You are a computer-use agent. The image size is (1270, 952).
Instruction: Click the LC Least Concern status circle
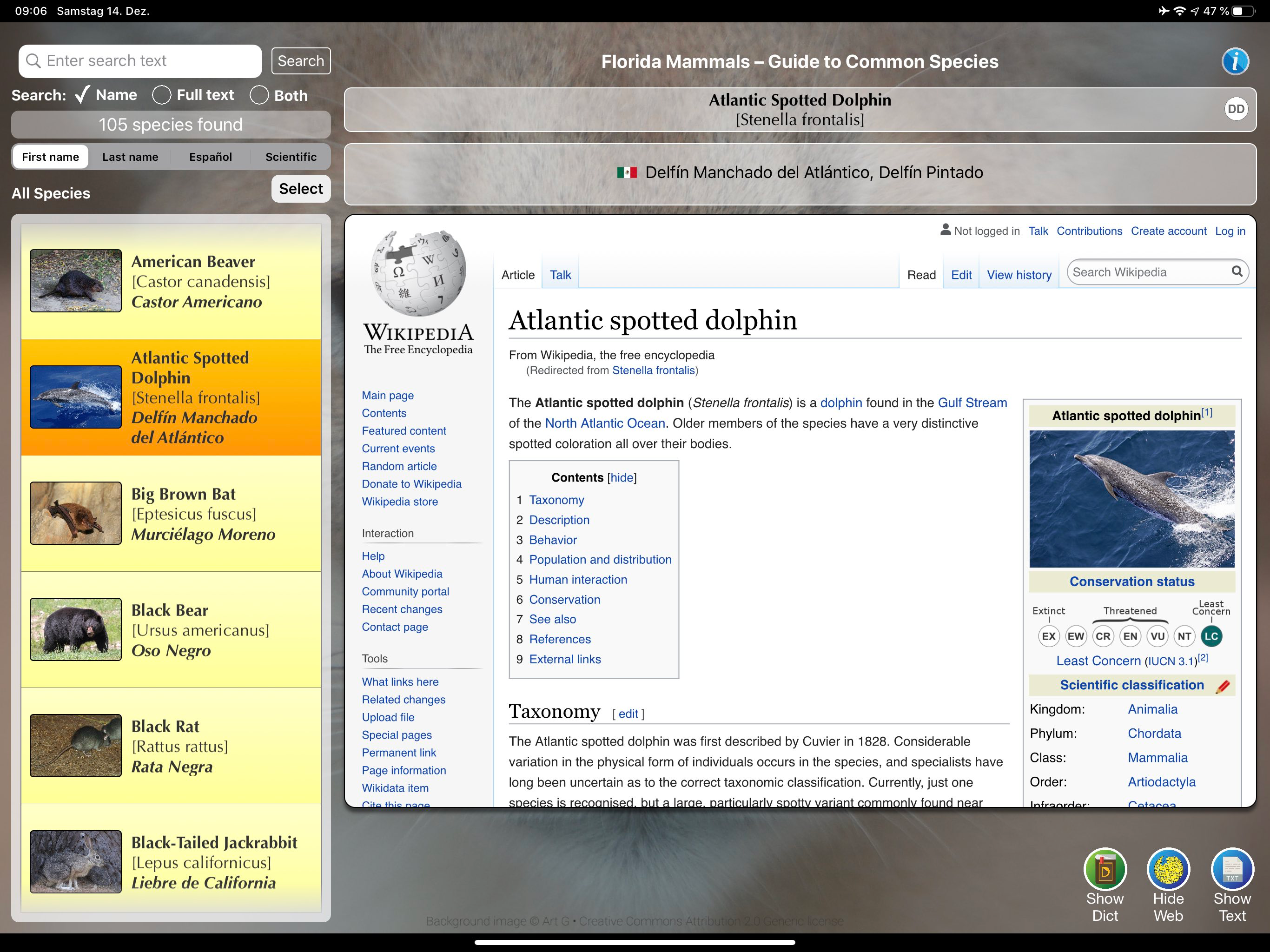click(x=1211, y=636)
